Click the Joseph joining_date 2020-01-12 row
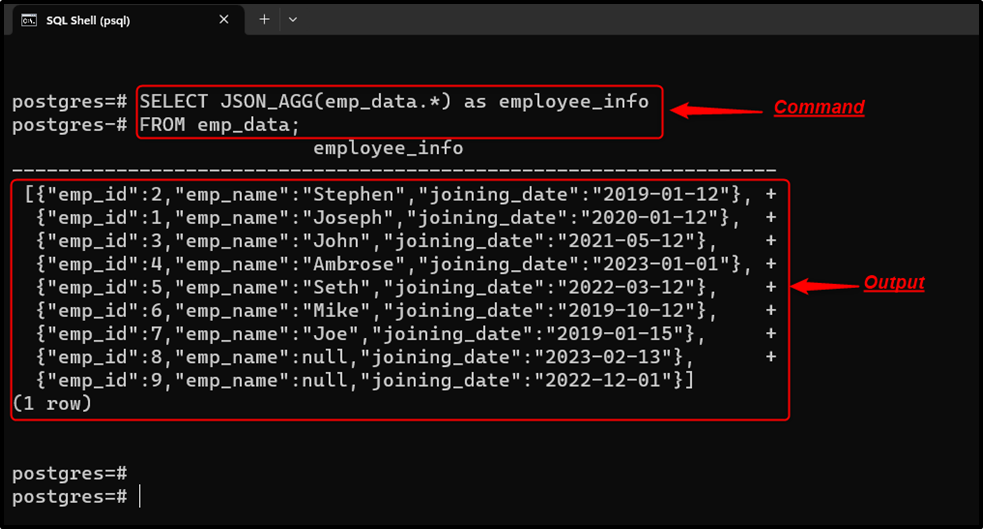The width and height of the screenshot is (983, 529). pyautogui.click(x=388, y=217)
